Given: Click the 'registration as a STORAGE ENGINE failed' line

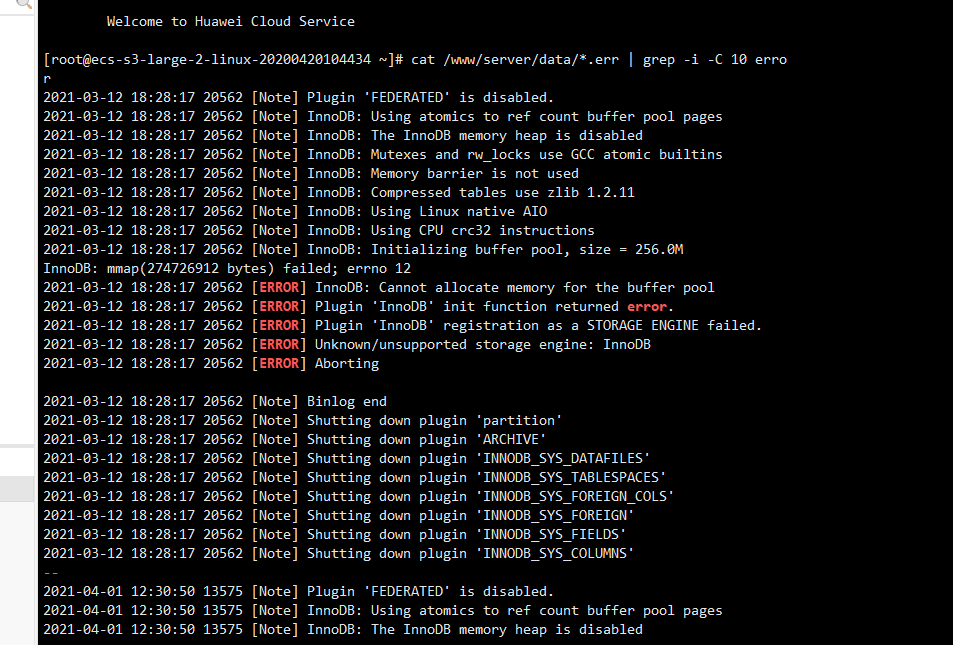Looking at the screenshot, I should pyautogui.click(x=402, y=325).
